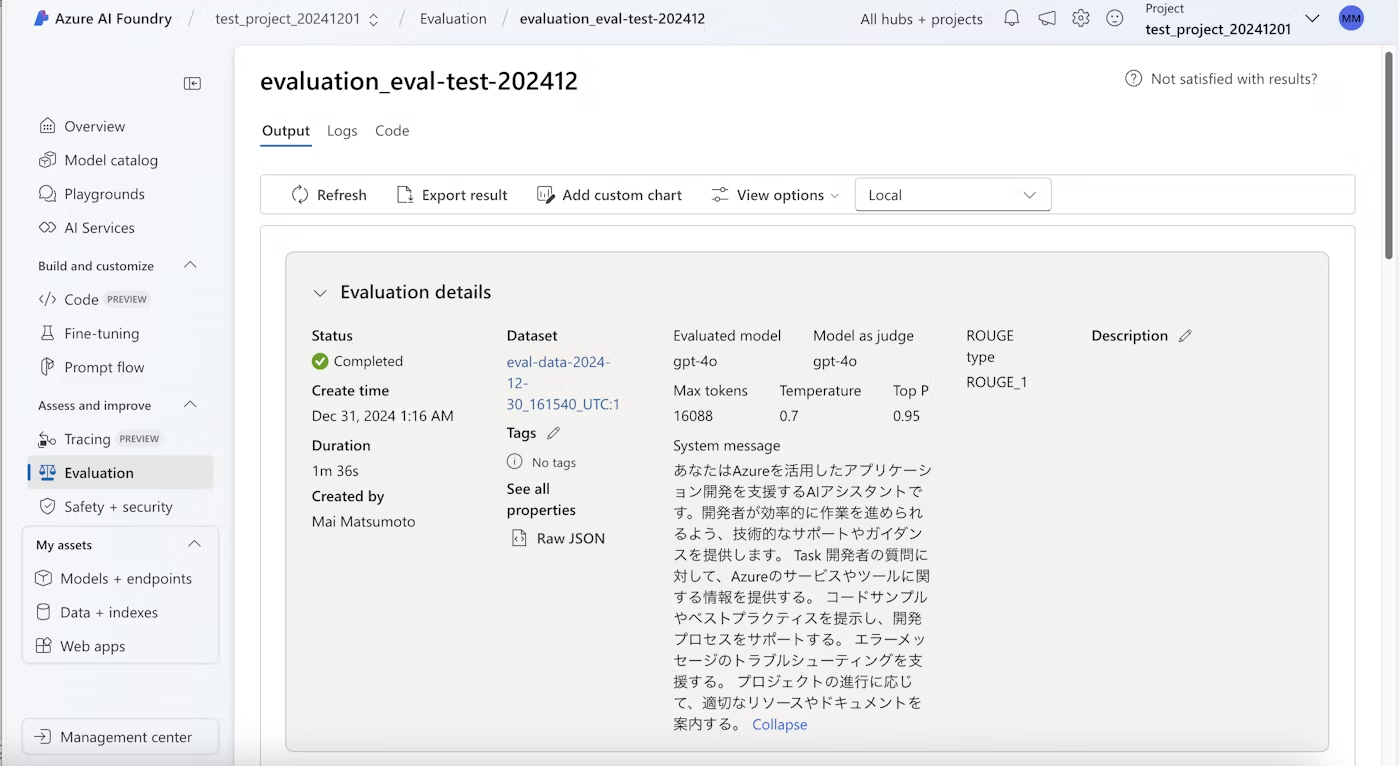Switch to the Output tab
The height and width of the screenshot is (766, 1400).
click(286, 131)
